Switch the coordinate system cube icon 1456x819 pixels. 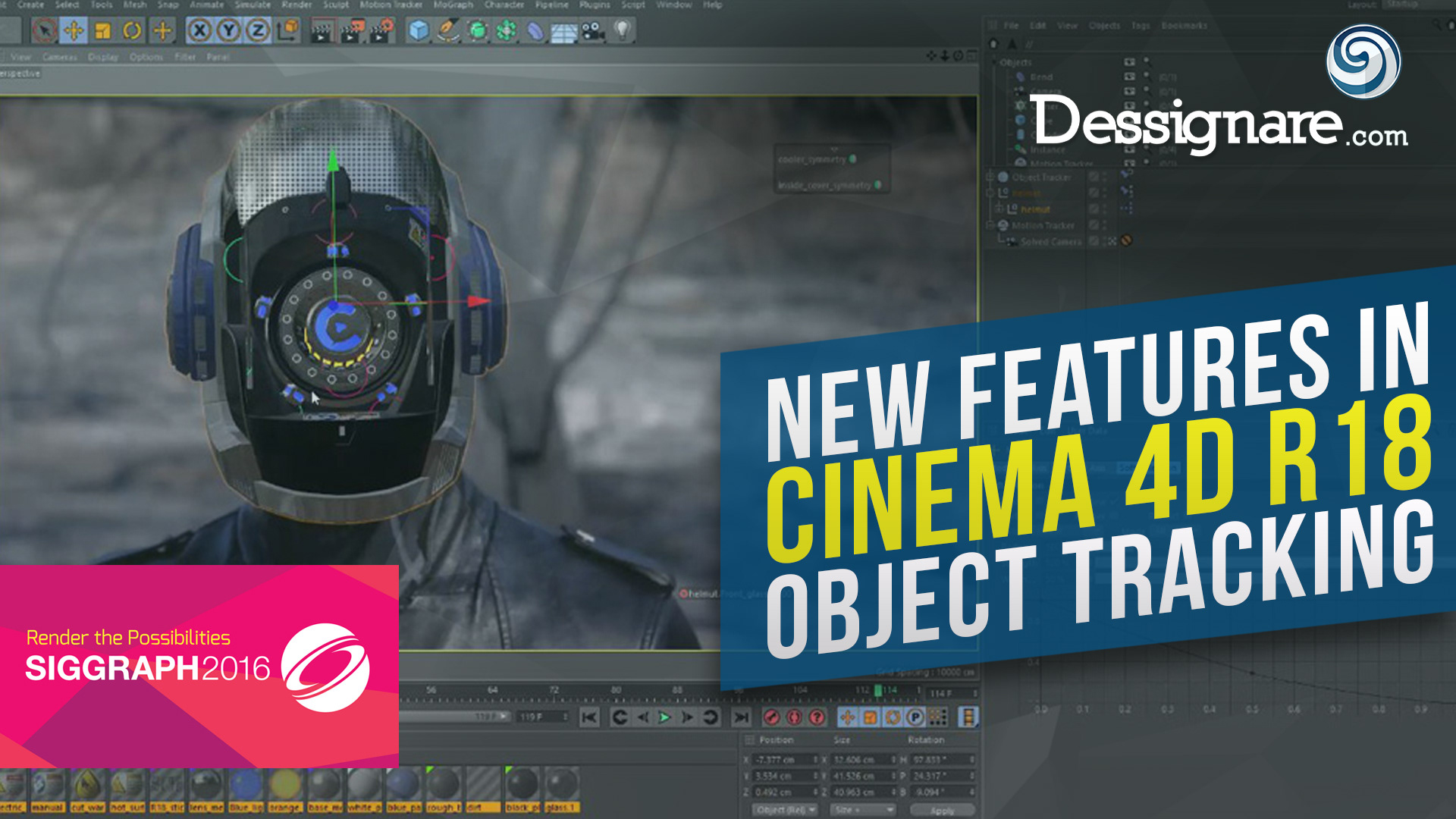(287, 30)
